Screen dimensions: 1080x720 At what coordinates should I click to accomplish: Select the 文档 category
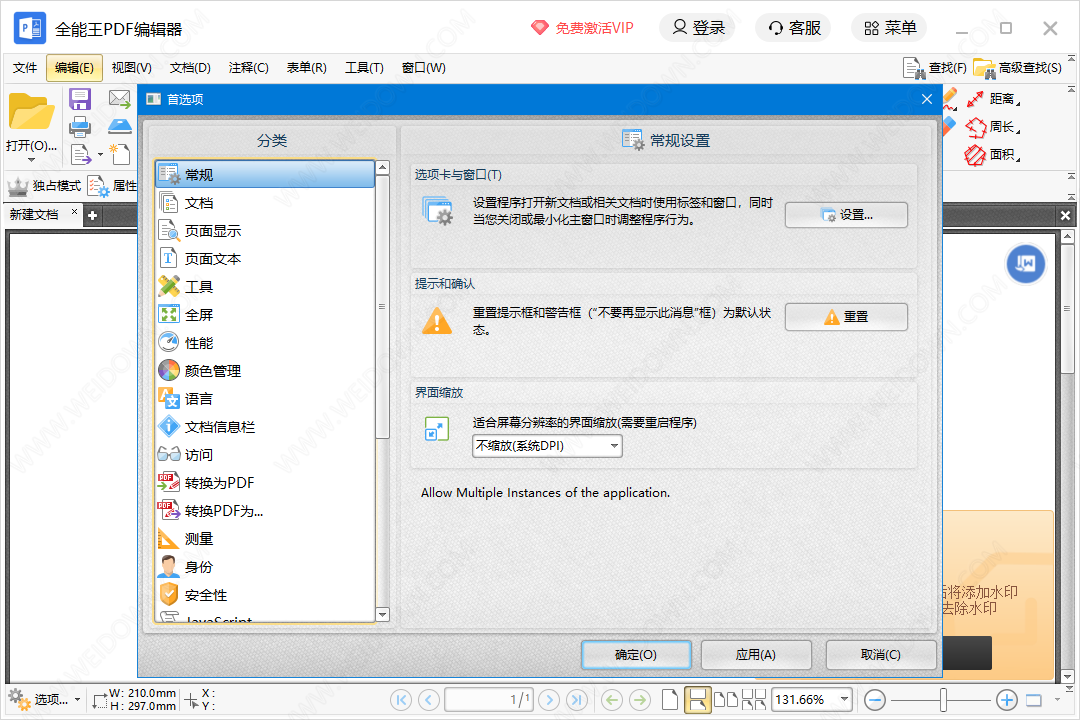pyautogui.click(x=265, y=203)
